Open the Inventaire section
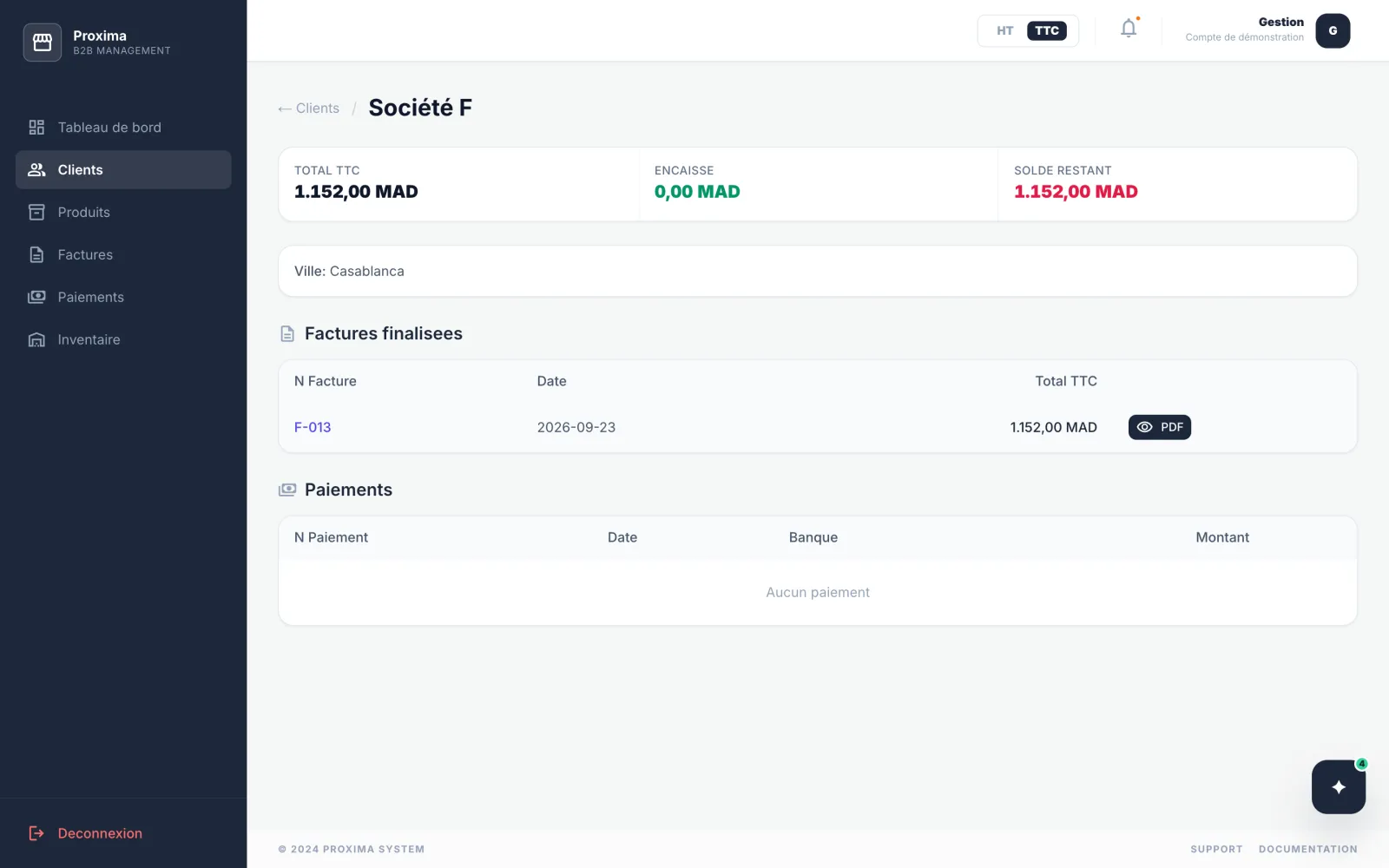This screenshot has width=1389, height=868. (123, 339)
